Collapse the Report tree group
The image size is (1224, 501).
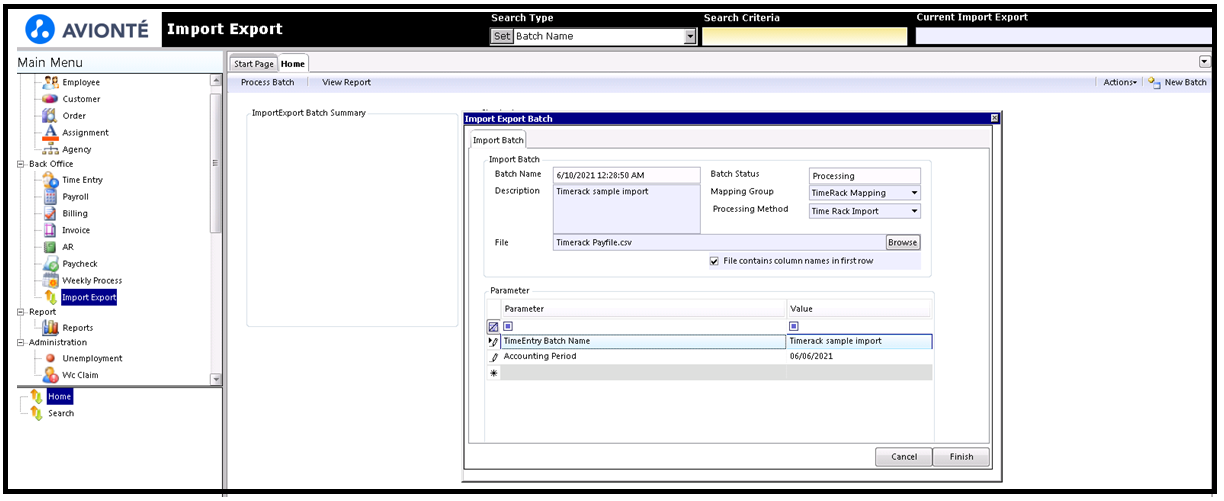[21, 312]
